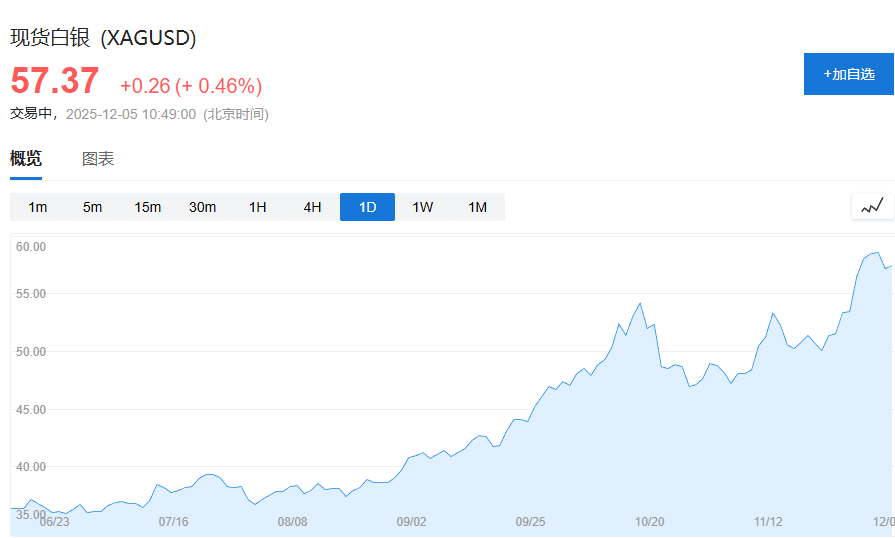Pick the 4H interval
895x538 pixels.
313,207
